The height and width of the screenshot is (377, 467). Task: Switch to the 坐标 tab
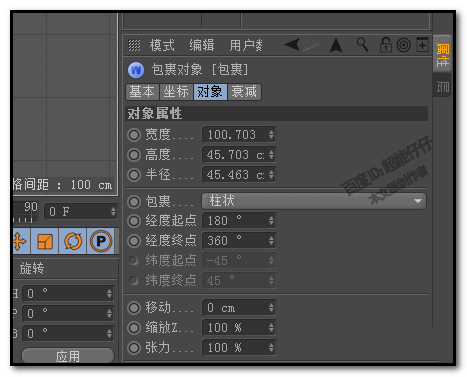tap(176, 92)
